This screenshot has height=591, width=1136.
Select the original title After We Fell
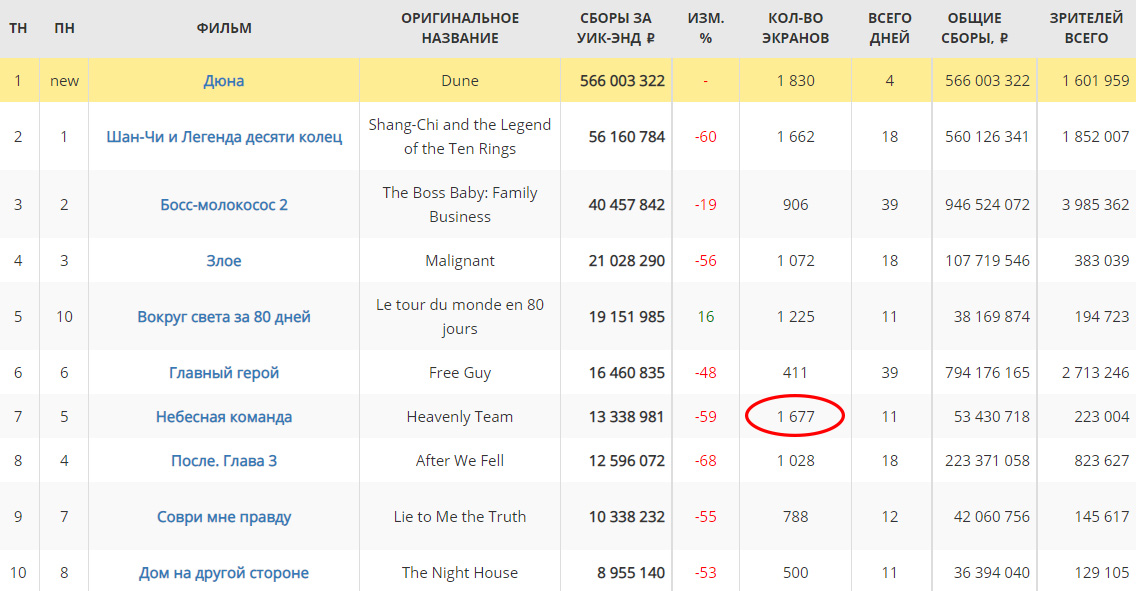460,461
